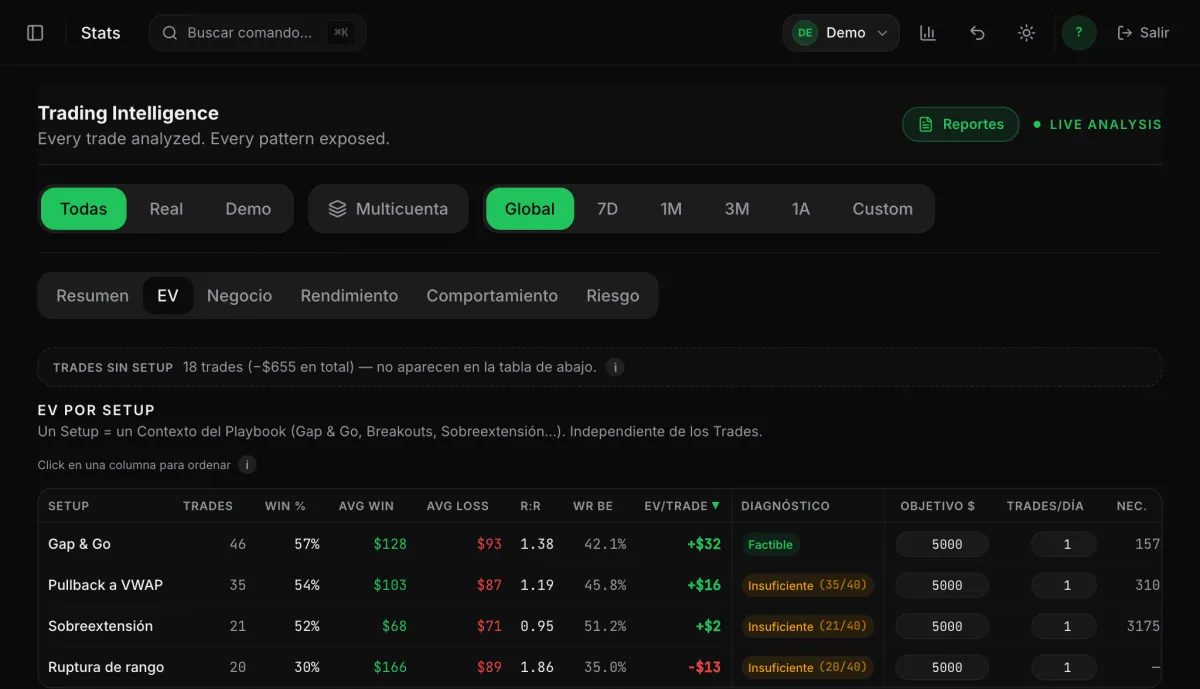Select the Todas account filter
Screen dimensions: 1200x689
click(84, 209)
